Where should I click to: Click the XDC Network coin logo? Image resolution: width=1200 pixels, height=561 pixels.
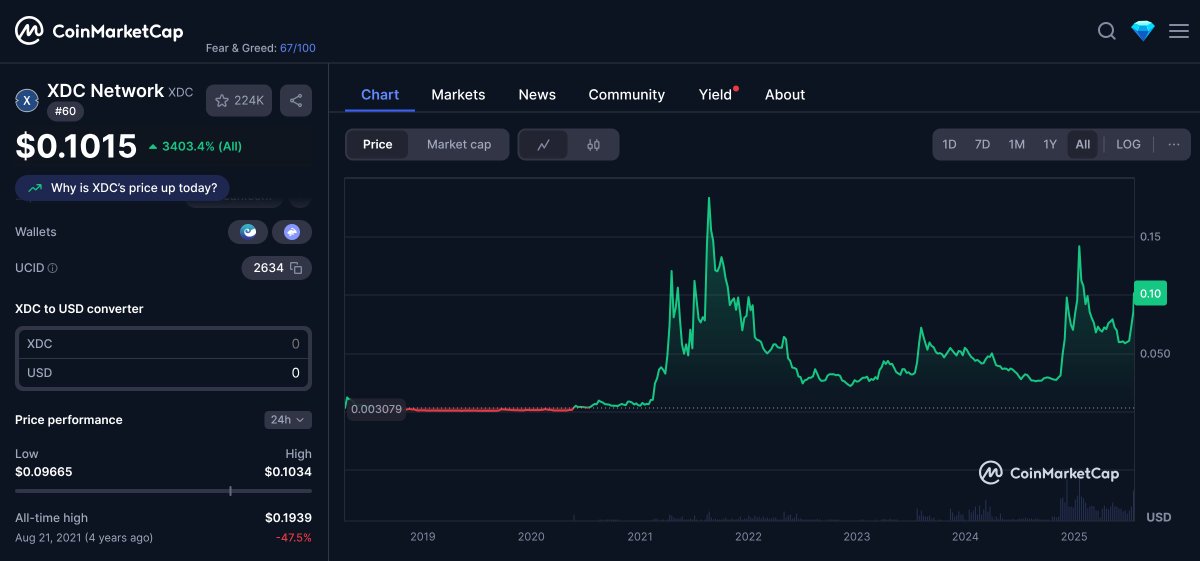[27, 100]
